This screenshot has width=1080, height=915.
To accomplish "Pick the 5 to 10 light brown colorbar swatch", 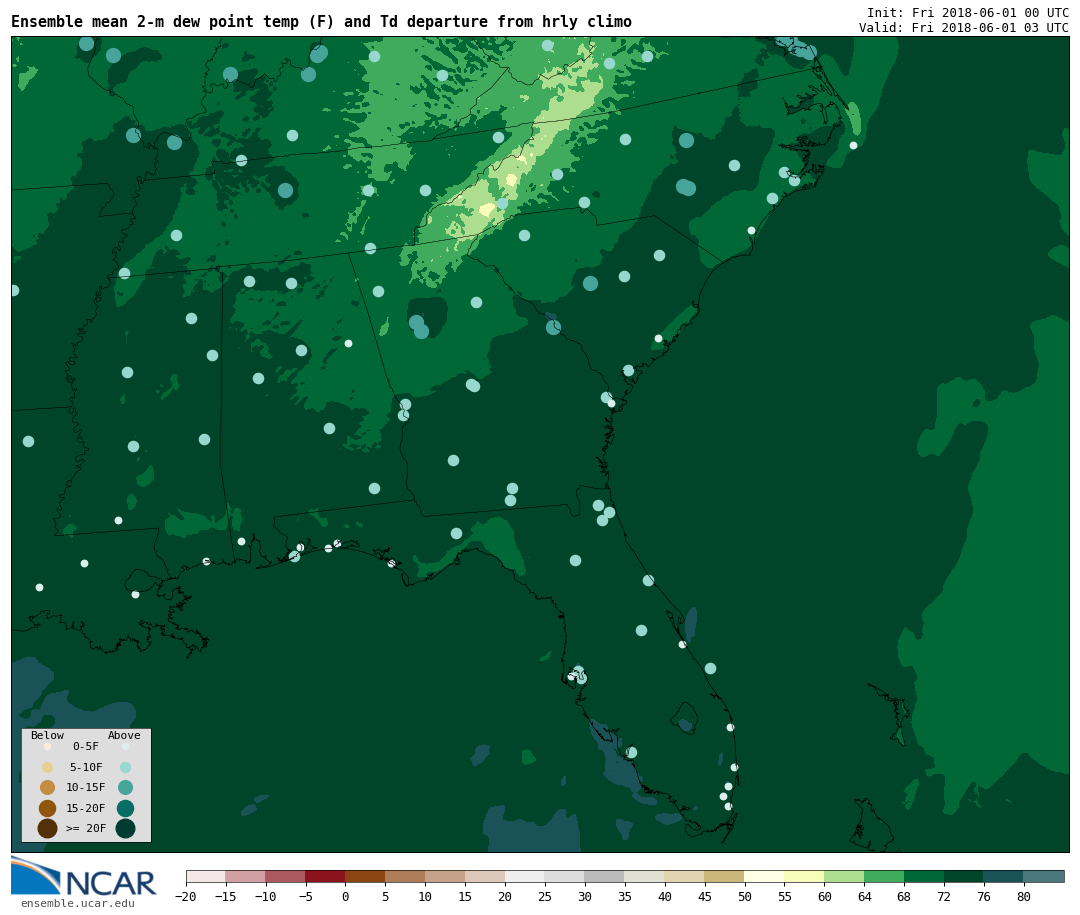I will point(405,876).
